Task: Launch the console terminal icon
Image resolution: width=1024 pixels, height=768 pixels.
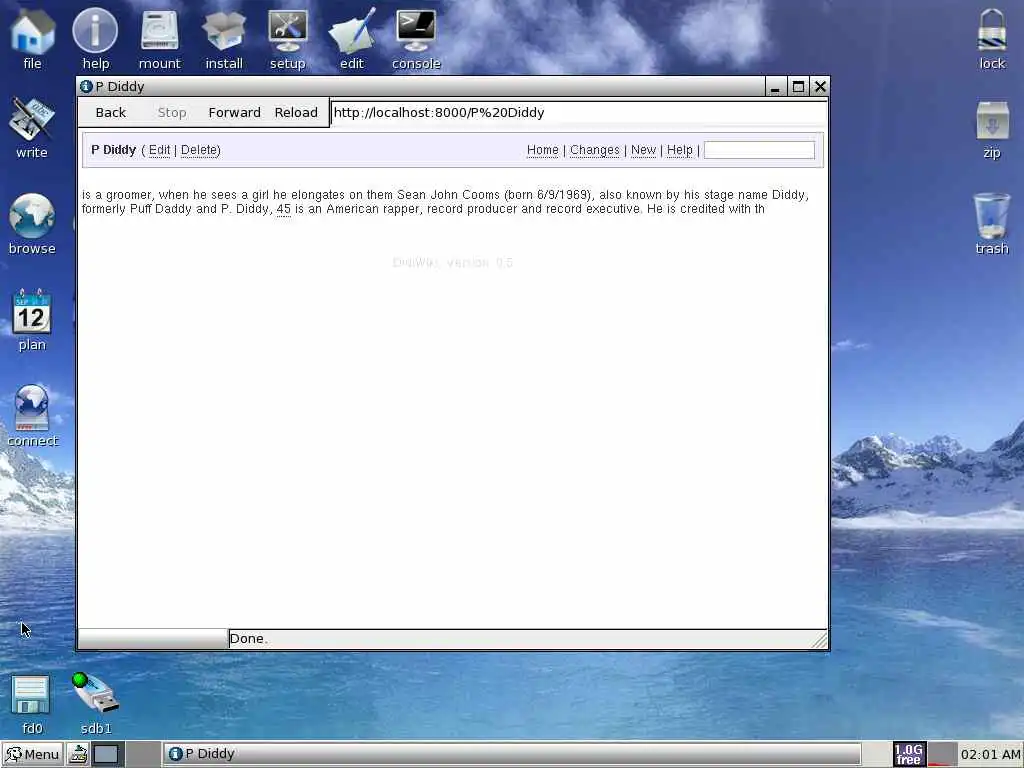Action: click(x=416, y=38)
